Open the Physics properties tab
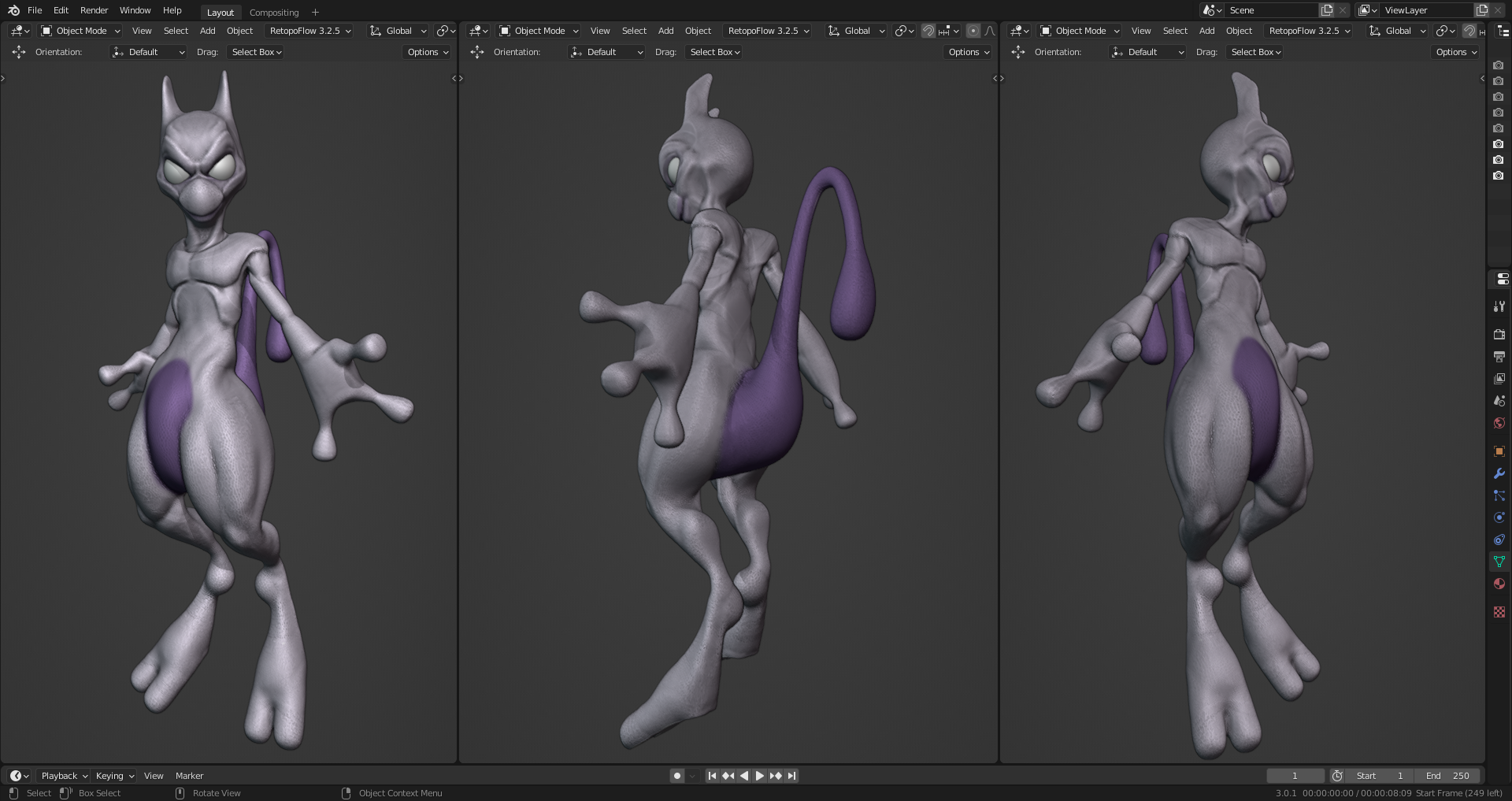 click(x=1499, y=517)
